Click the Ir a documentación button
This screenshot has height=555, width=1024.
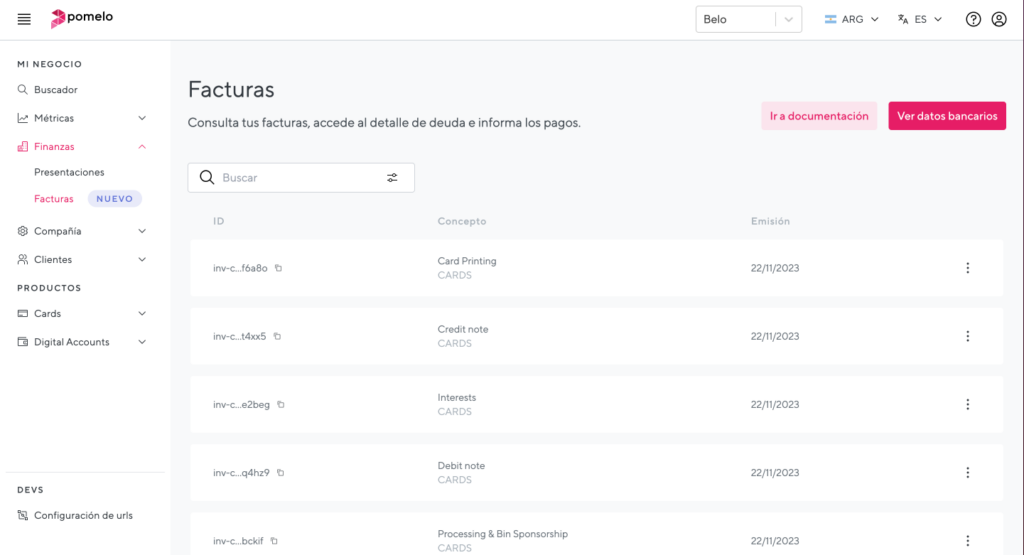point(818,116)
